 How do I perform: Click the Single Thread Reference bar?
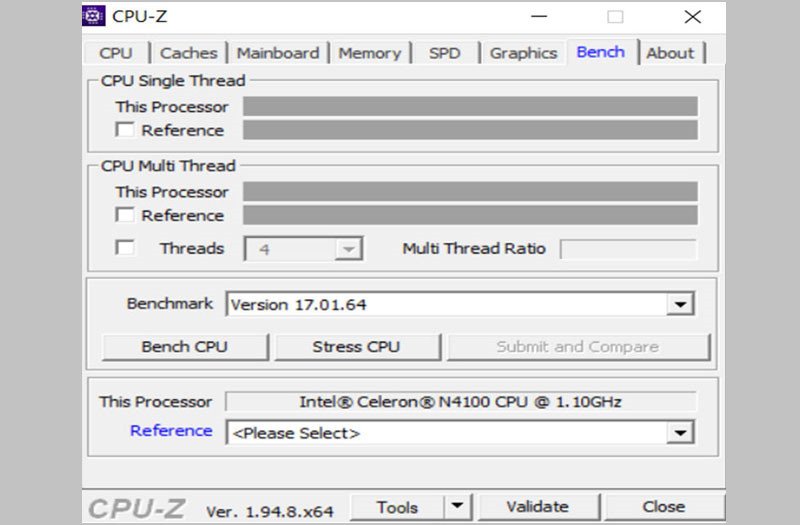pyautogui.click(x=470, y=130)
